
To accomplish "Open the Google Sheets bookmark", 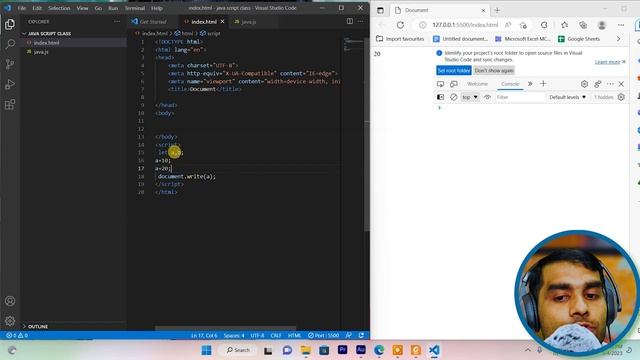I will [x=579, y=39].
